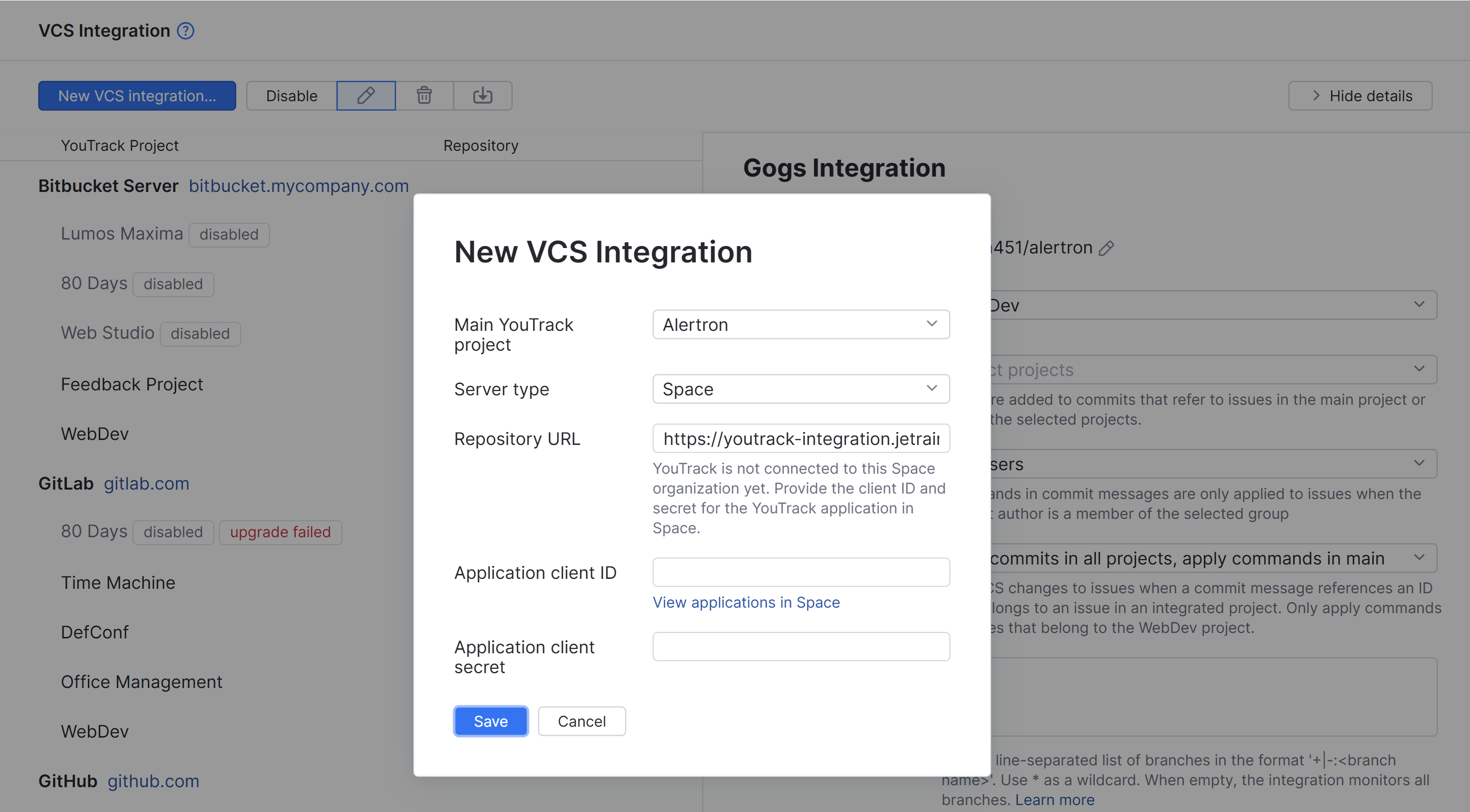Open the bitbucket.mycompany.com link
This screenshot has width=1470, height=812.
(298, 186)
